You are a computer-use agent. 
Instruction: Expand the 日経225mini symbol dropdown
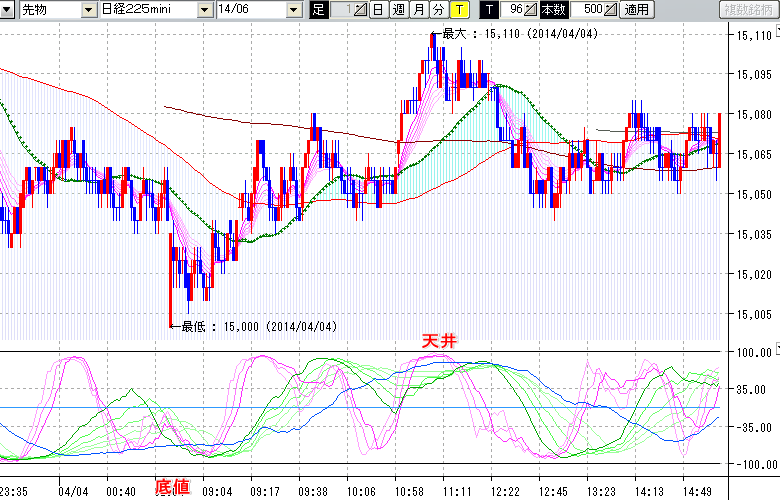(x=204, y=10)
